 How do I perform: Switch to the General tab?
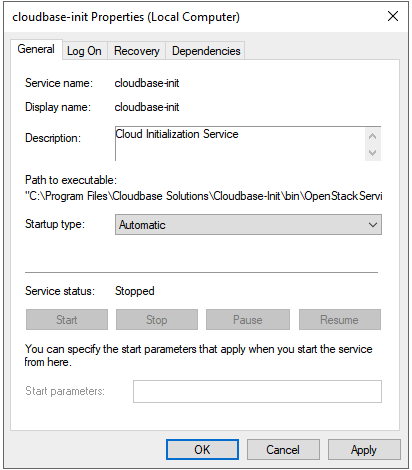click(x=36, y=49)
